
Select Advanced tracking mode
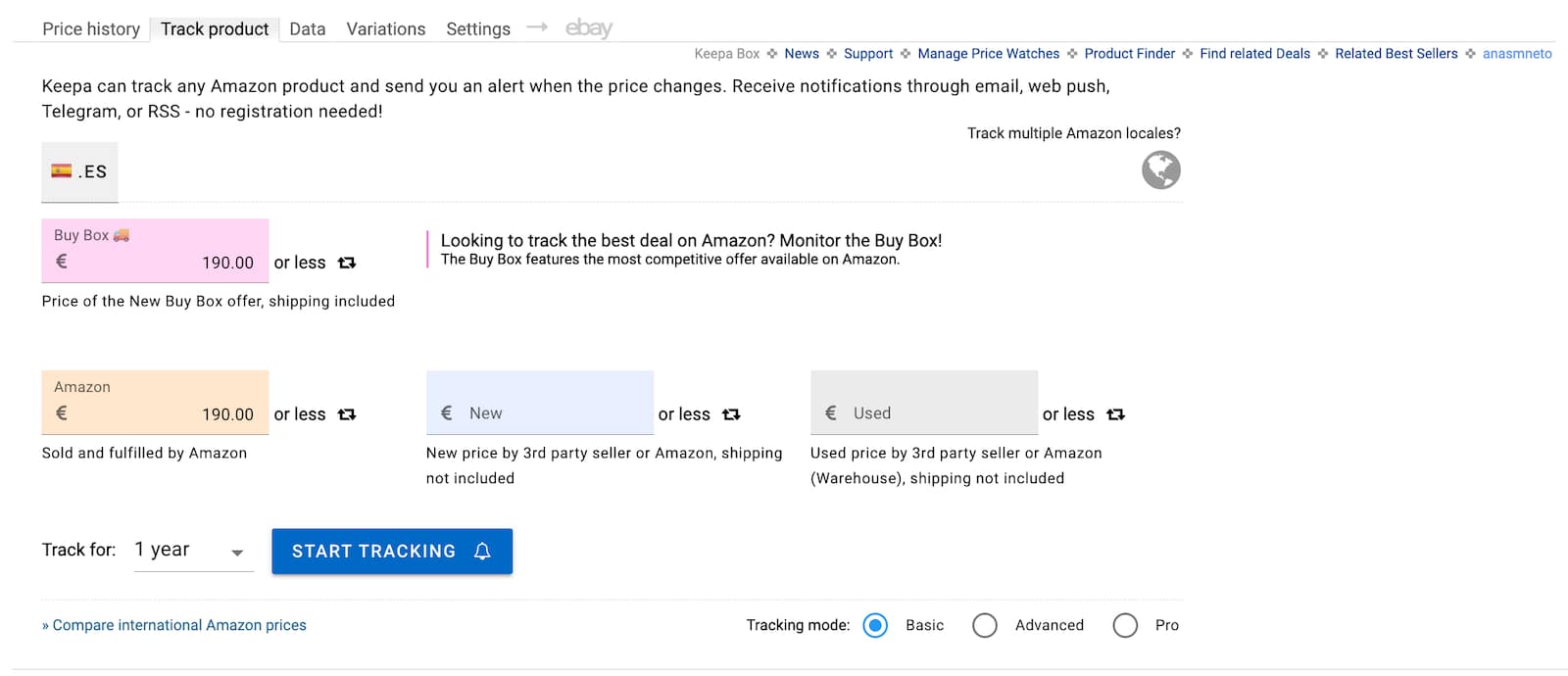985,625
